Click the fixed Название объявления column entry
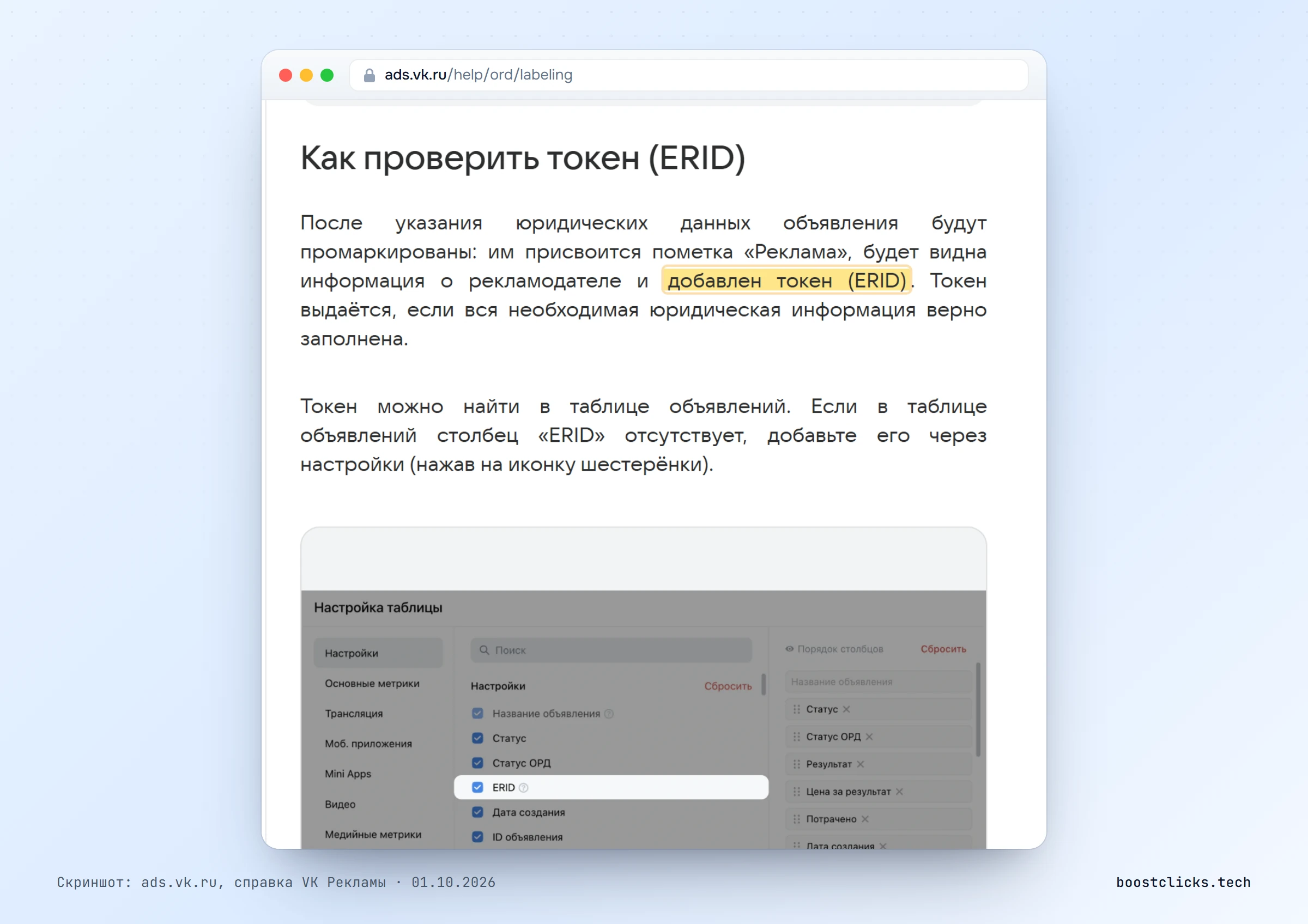Image resolution: width=1308 pixels, height=924 pixels. point(878,682)
